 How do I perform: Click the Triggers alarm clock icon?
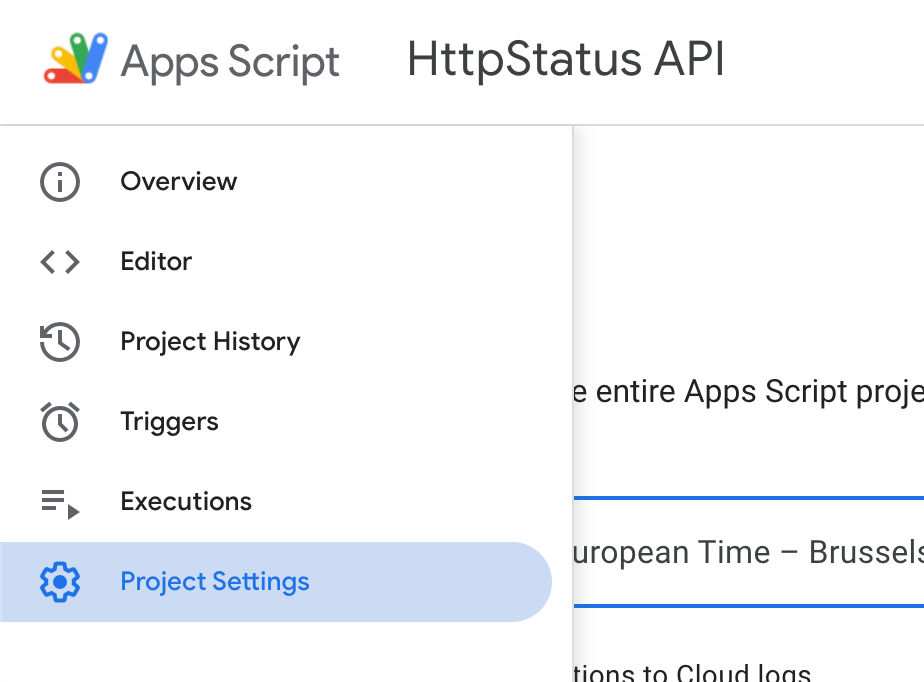tap(60, 421)
